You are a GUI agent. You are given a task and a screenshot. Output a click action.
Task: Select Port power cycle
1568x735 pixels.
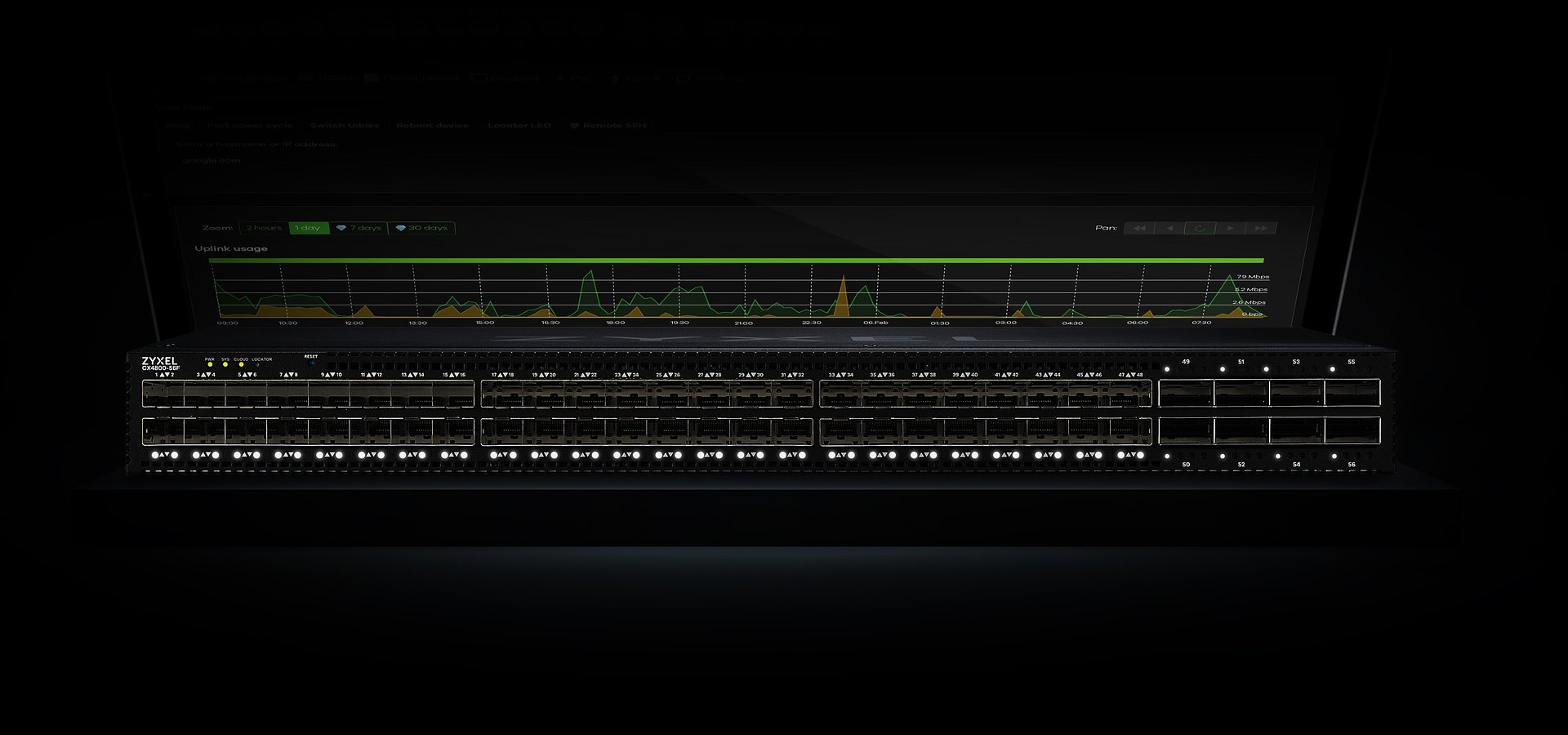250,125
